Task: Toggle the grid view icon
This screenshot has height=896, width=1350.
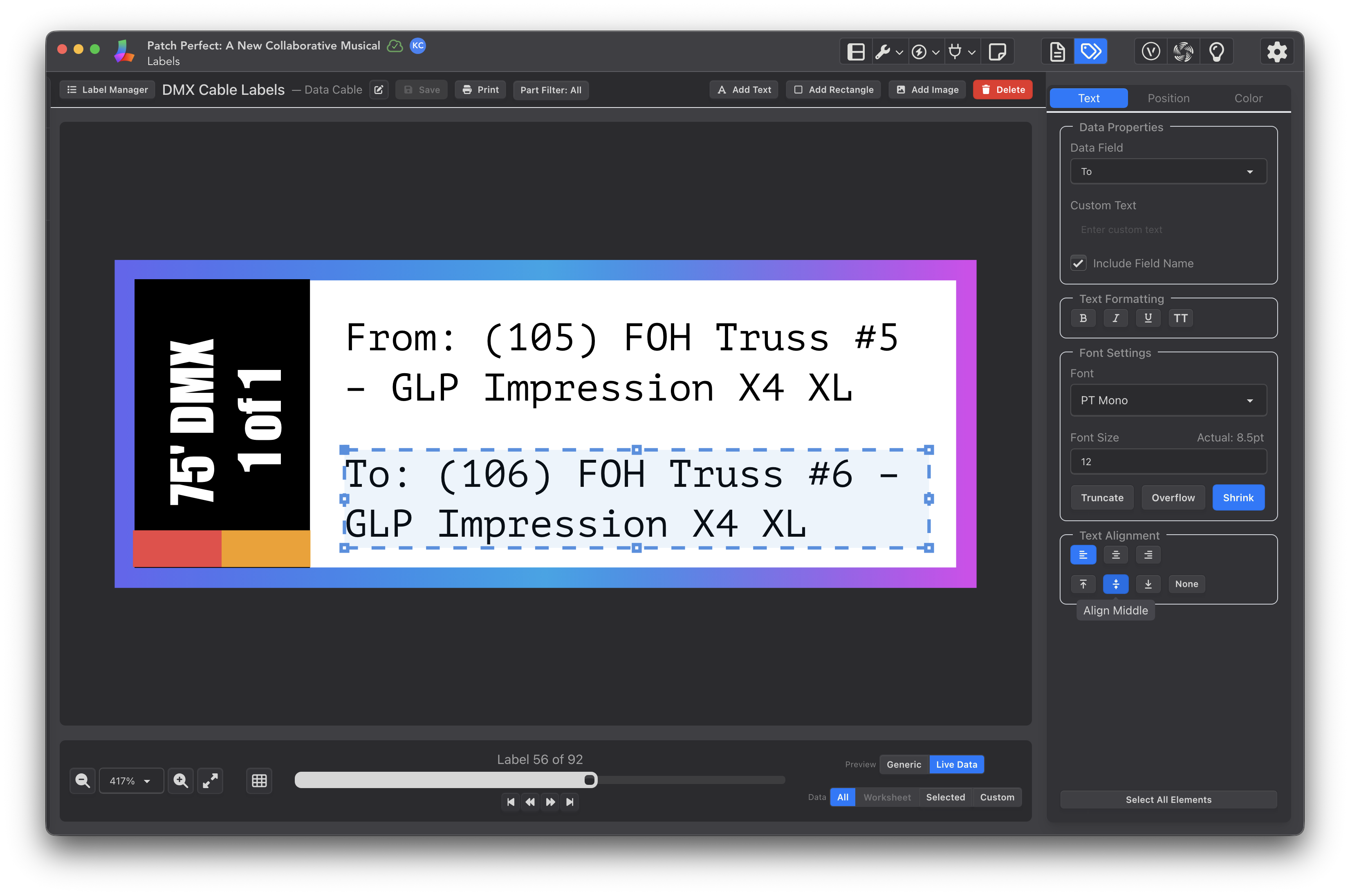Action: point(259,781)
